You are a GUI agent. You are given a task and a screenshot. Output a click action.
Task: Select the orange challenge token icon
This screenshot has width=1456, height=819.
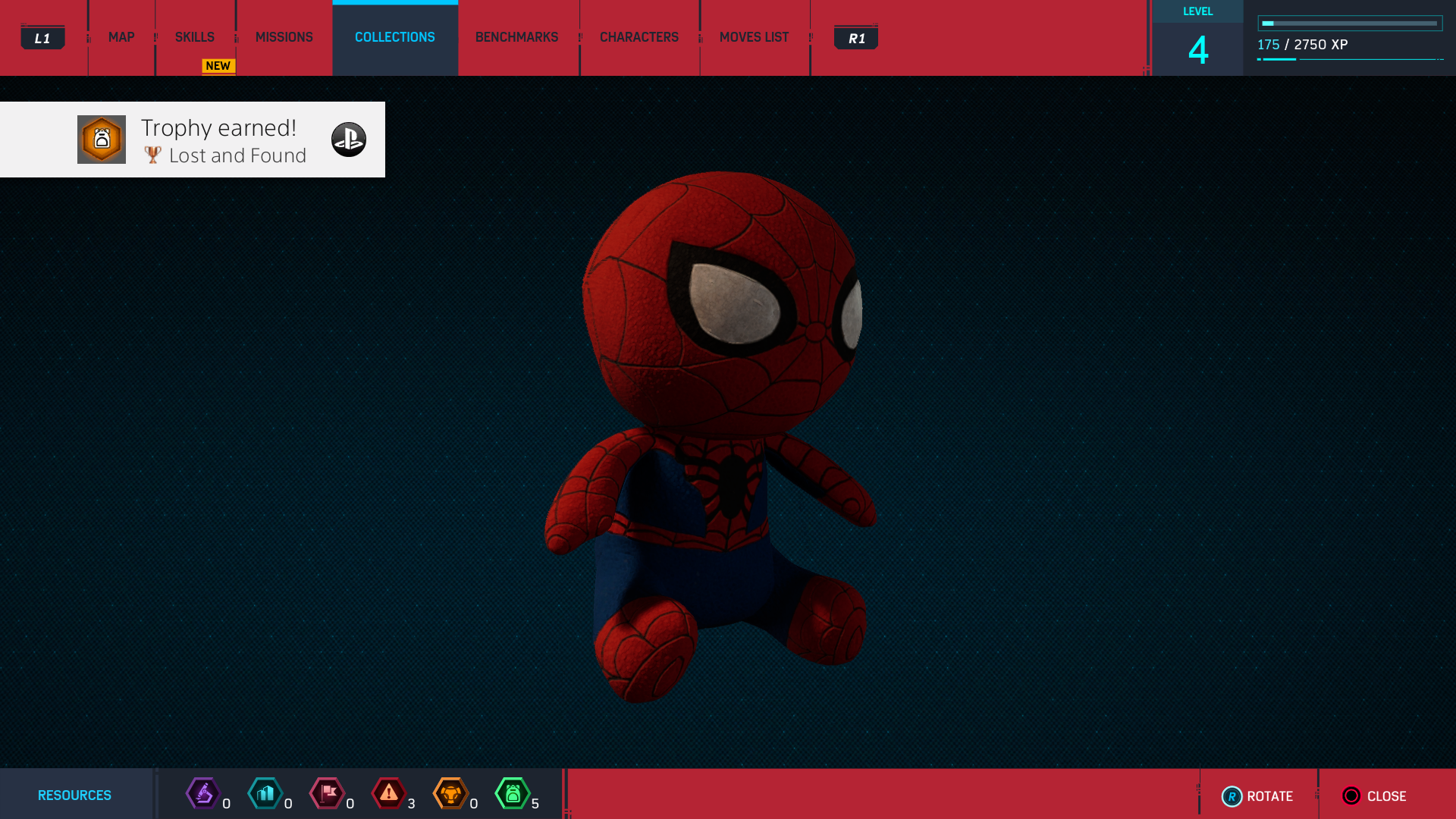(x=450, y=794)
